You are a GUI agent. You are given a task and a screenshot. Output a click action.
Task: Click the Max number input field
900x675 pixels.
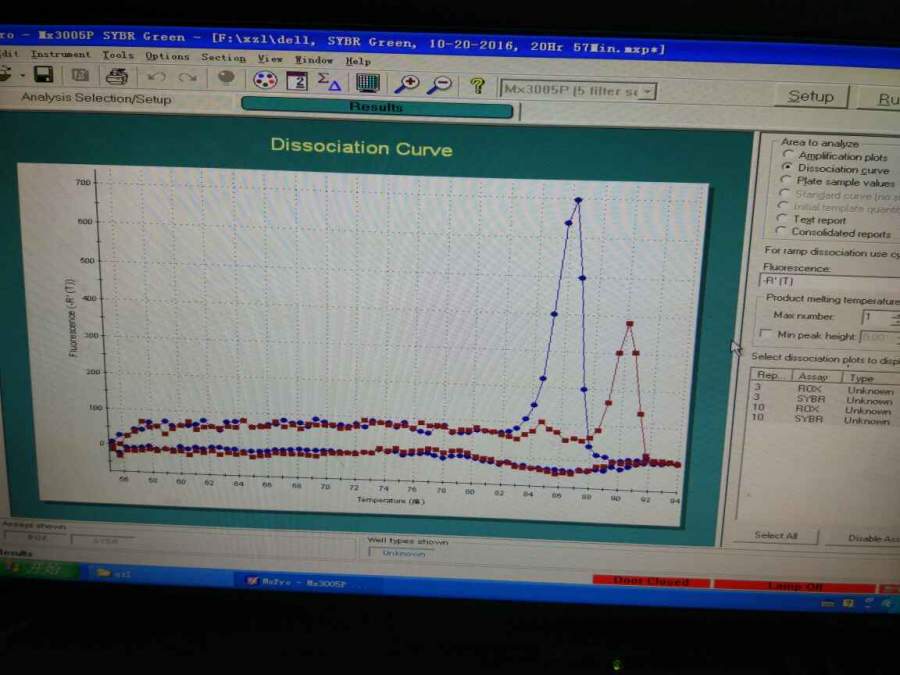(x=876, y=317)
